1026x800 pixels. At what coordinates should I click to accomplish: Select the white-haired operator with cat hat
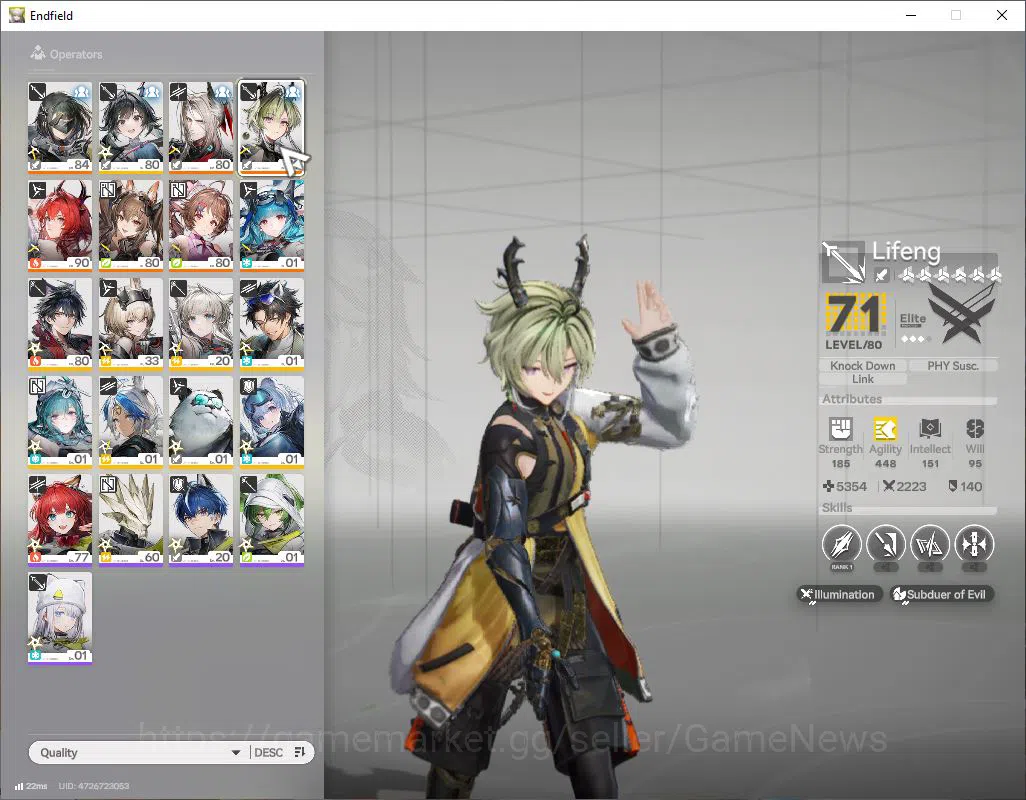pyautogui.click(x=60, y=617)
